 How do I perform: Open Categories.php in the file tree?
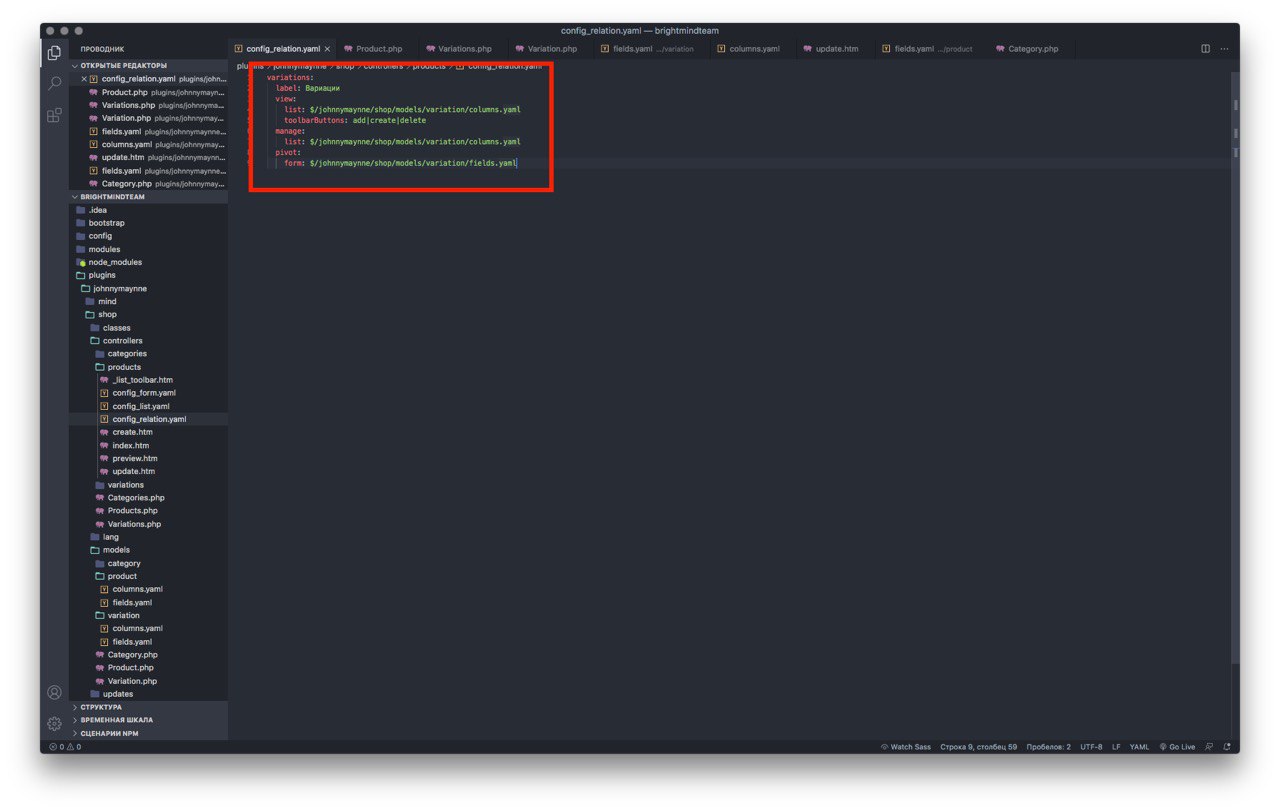[148, 497]
